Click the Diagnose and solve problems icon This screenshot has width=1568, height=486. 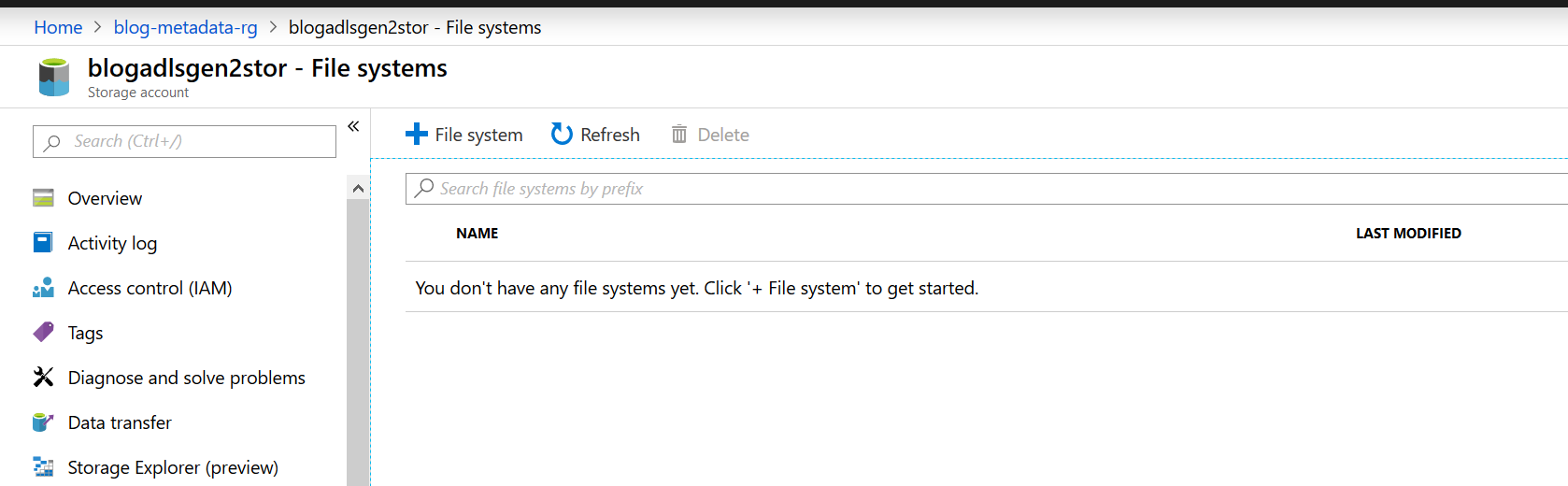click(43, 377)
